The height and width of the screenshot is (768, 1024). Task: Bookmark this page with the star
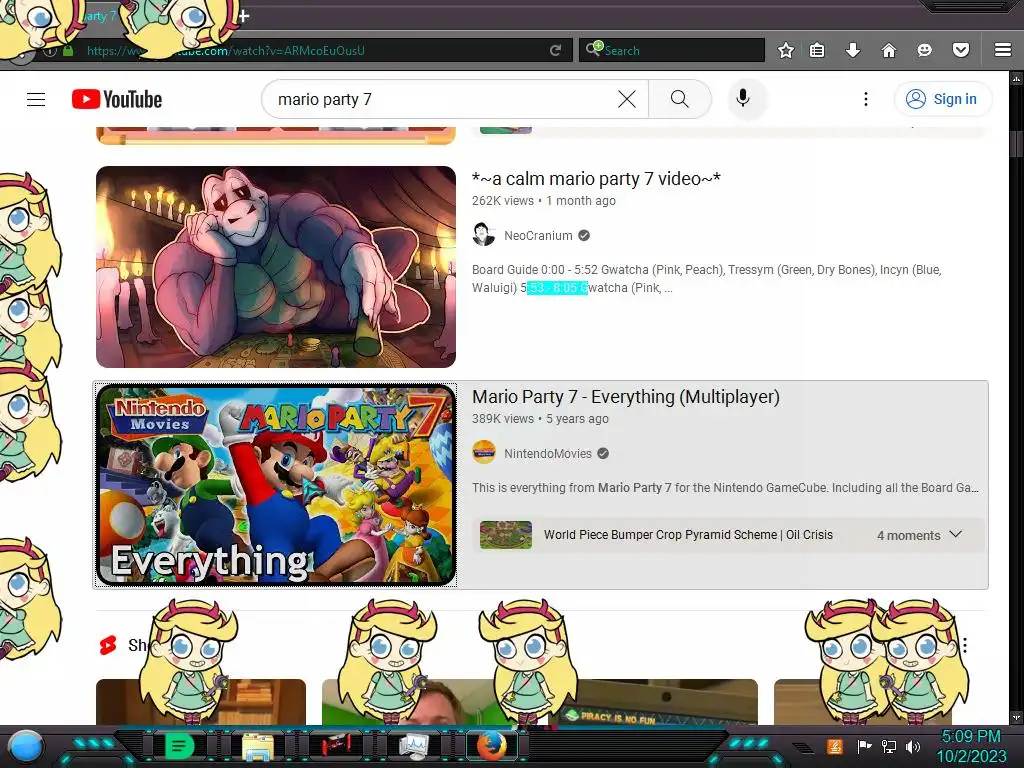[786, 50]
